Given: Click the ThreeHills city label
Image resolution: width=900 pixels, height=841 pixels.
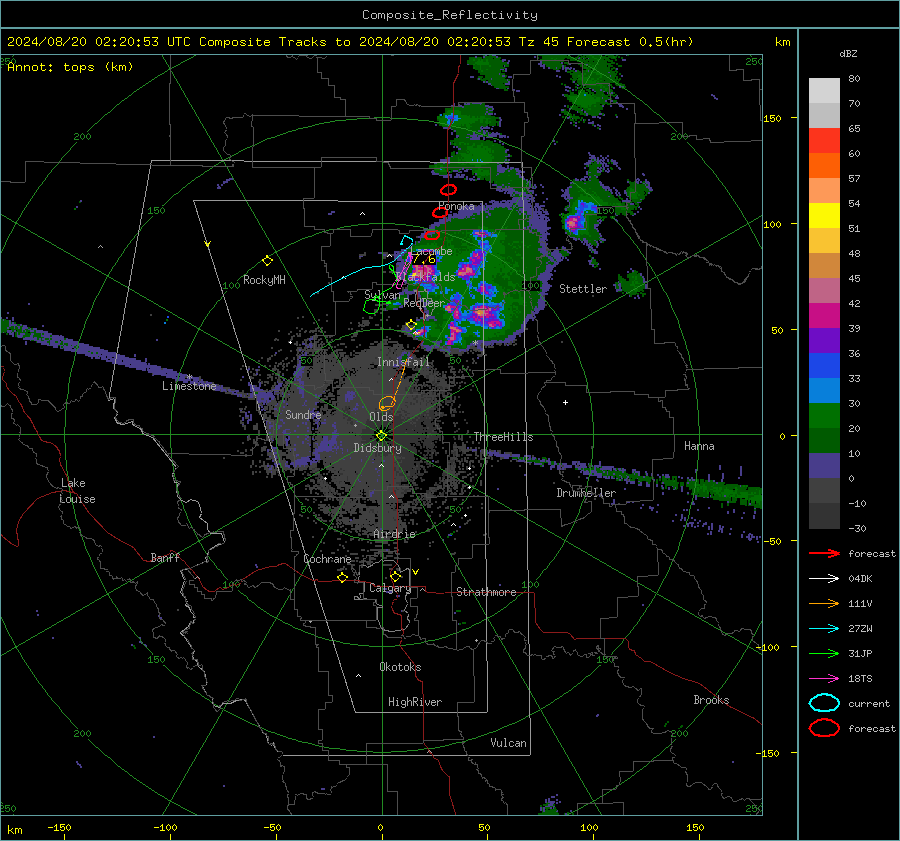Looking at the screenshot, I should [x=503, y=437].
